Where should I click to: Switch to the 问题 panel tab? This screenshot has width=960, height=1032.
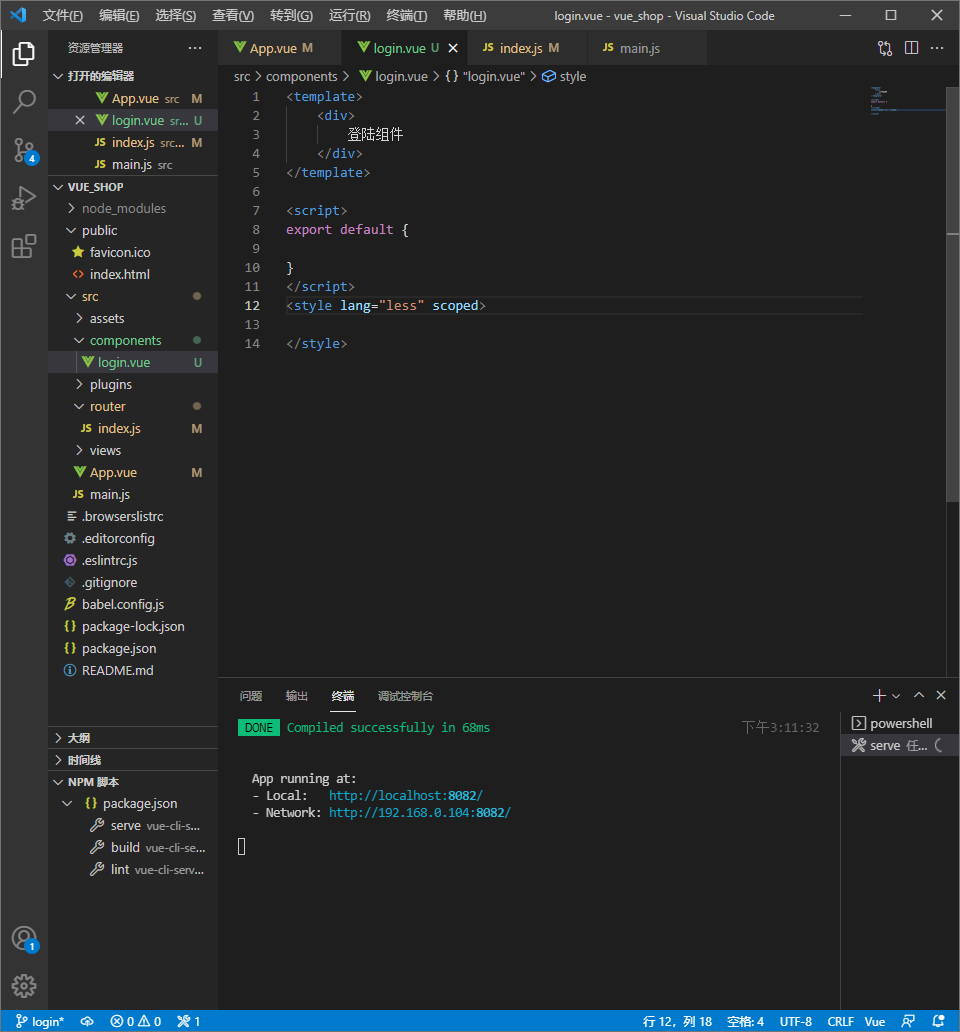click(x=251, y=696)
